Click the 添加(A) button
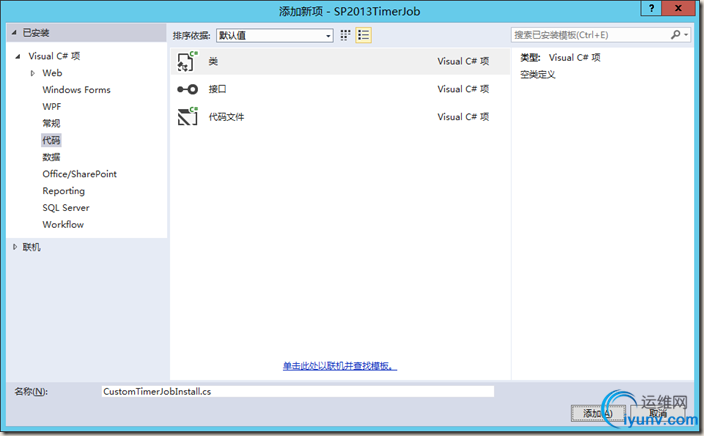 [598, 413]
